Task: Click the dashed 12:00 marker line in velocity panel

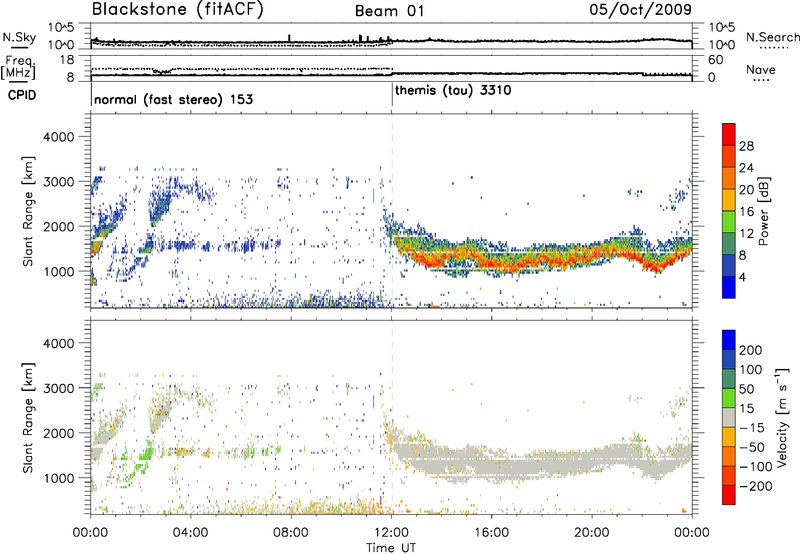Action: (x=392, y=416)
